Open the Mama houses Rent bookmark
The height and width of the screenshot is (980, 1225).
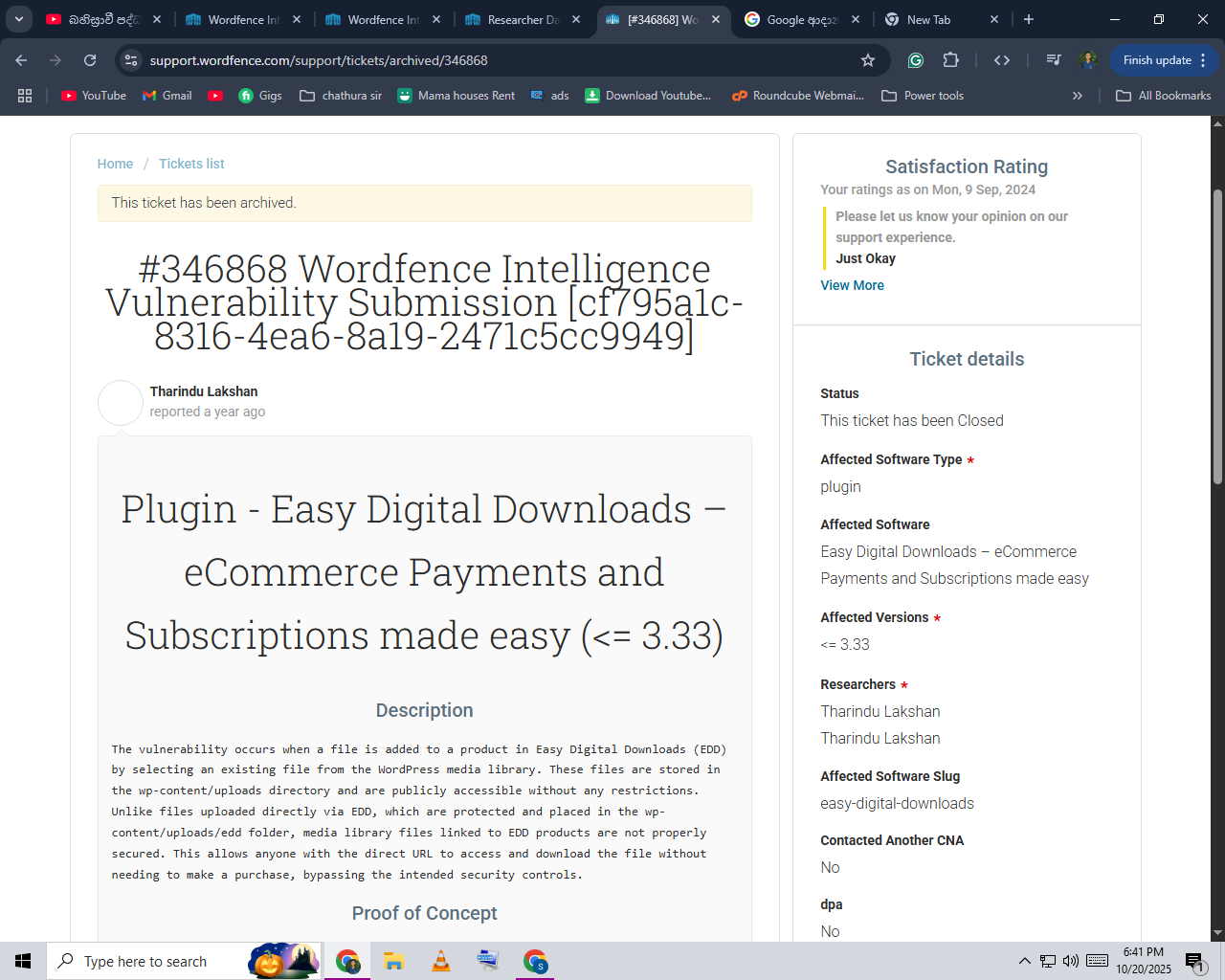tap(457, 96)
